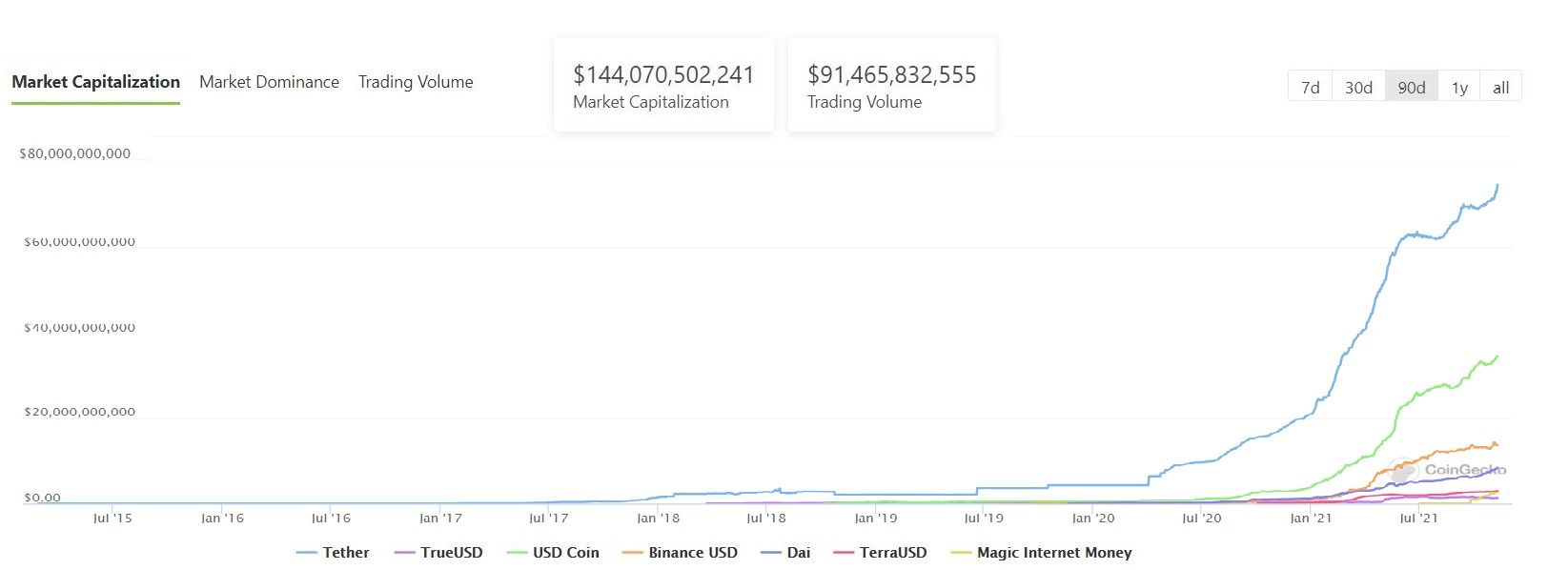
Task: Toggle Magic Internet Money legend entry
Action: tap(1041, 553)
